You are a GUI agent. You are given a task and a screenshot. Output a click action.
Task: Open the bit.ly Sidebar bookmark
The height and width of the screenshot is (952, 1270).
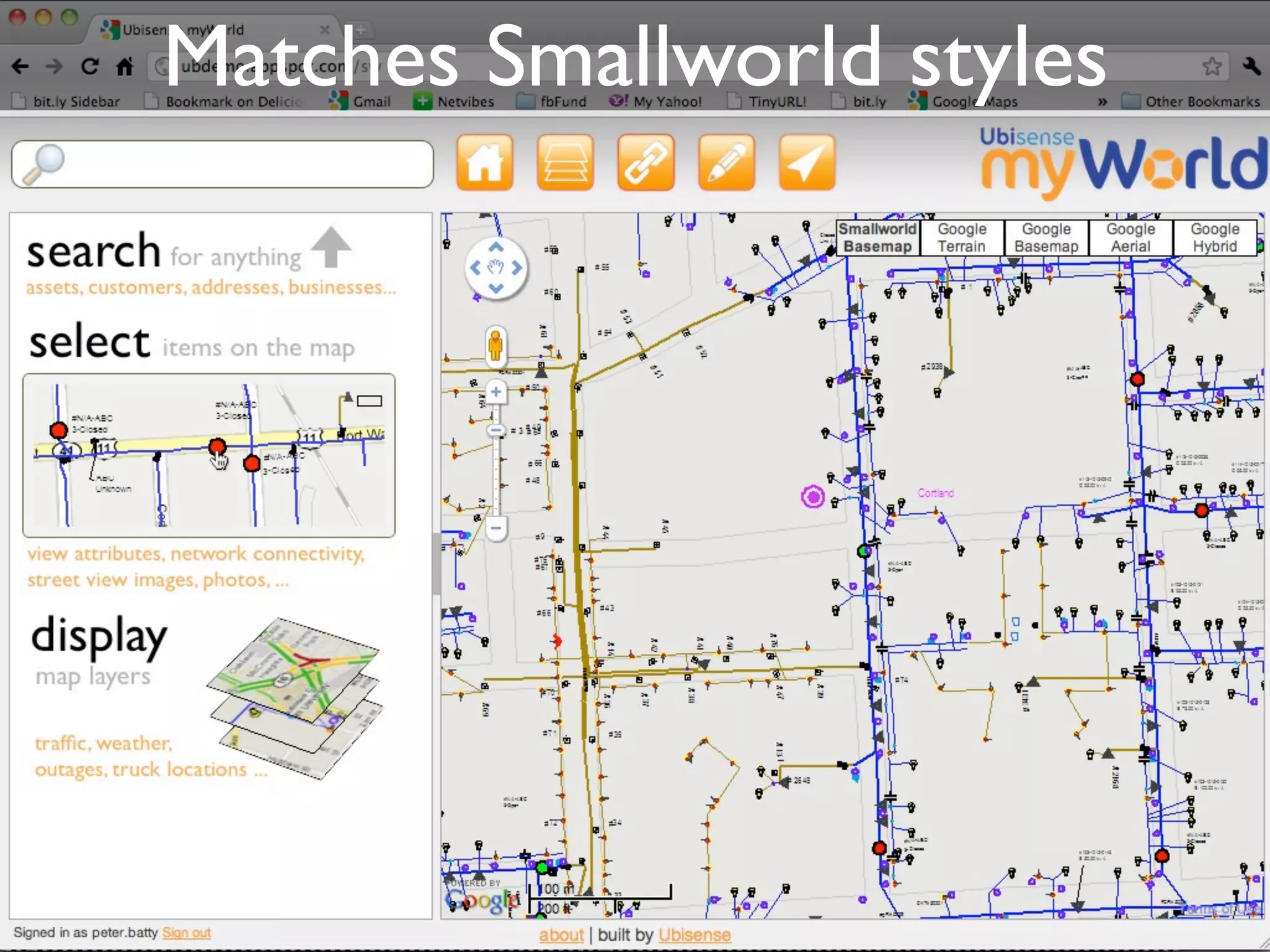tap(66, 101)
